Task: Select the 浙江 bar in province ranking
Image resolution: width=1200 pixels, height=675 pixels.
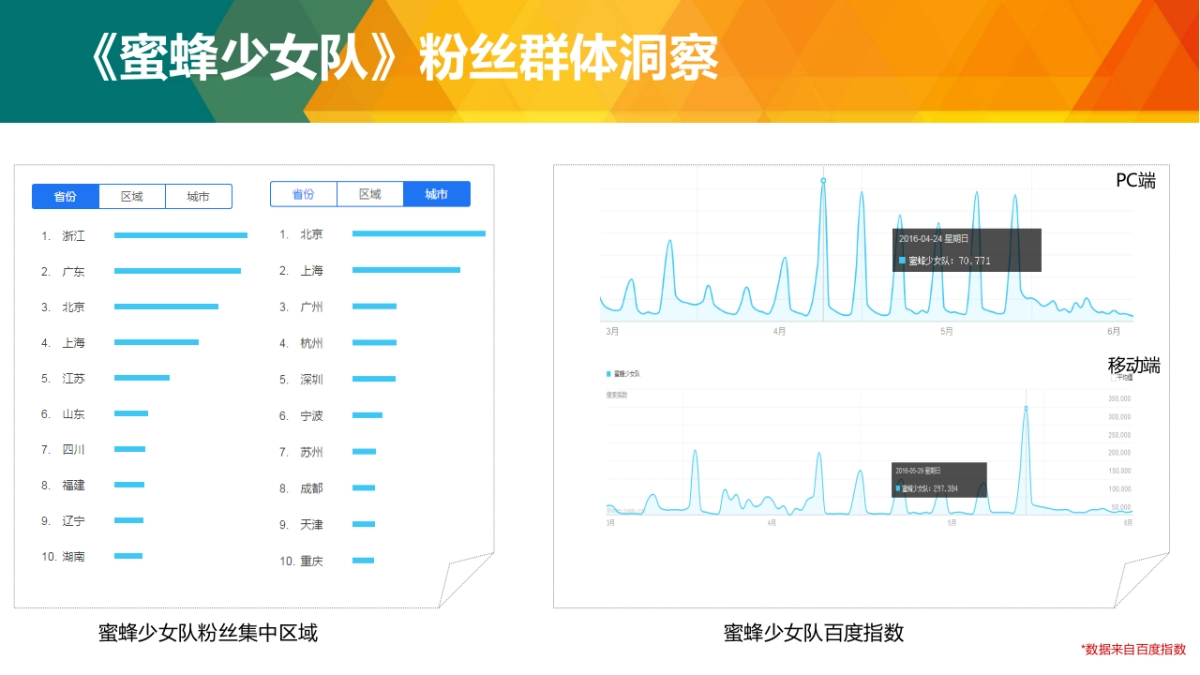Action: [x=180, y=236]
